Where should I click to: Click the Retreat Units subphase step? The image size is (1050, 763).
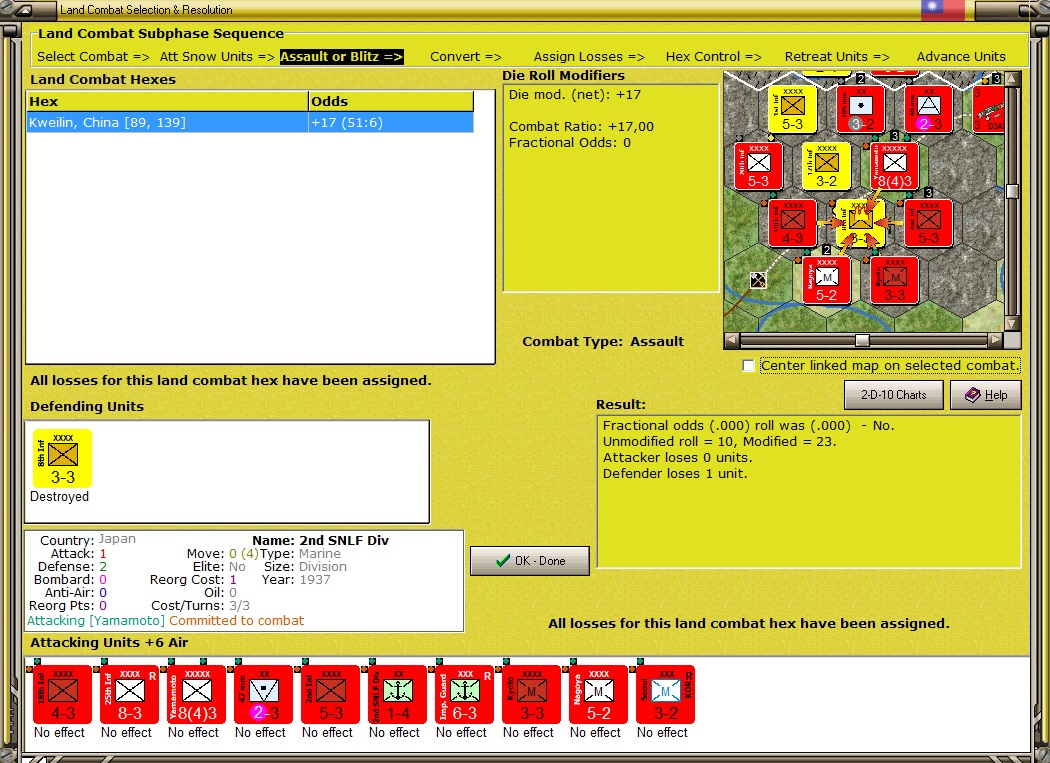(x=837, y=56)
